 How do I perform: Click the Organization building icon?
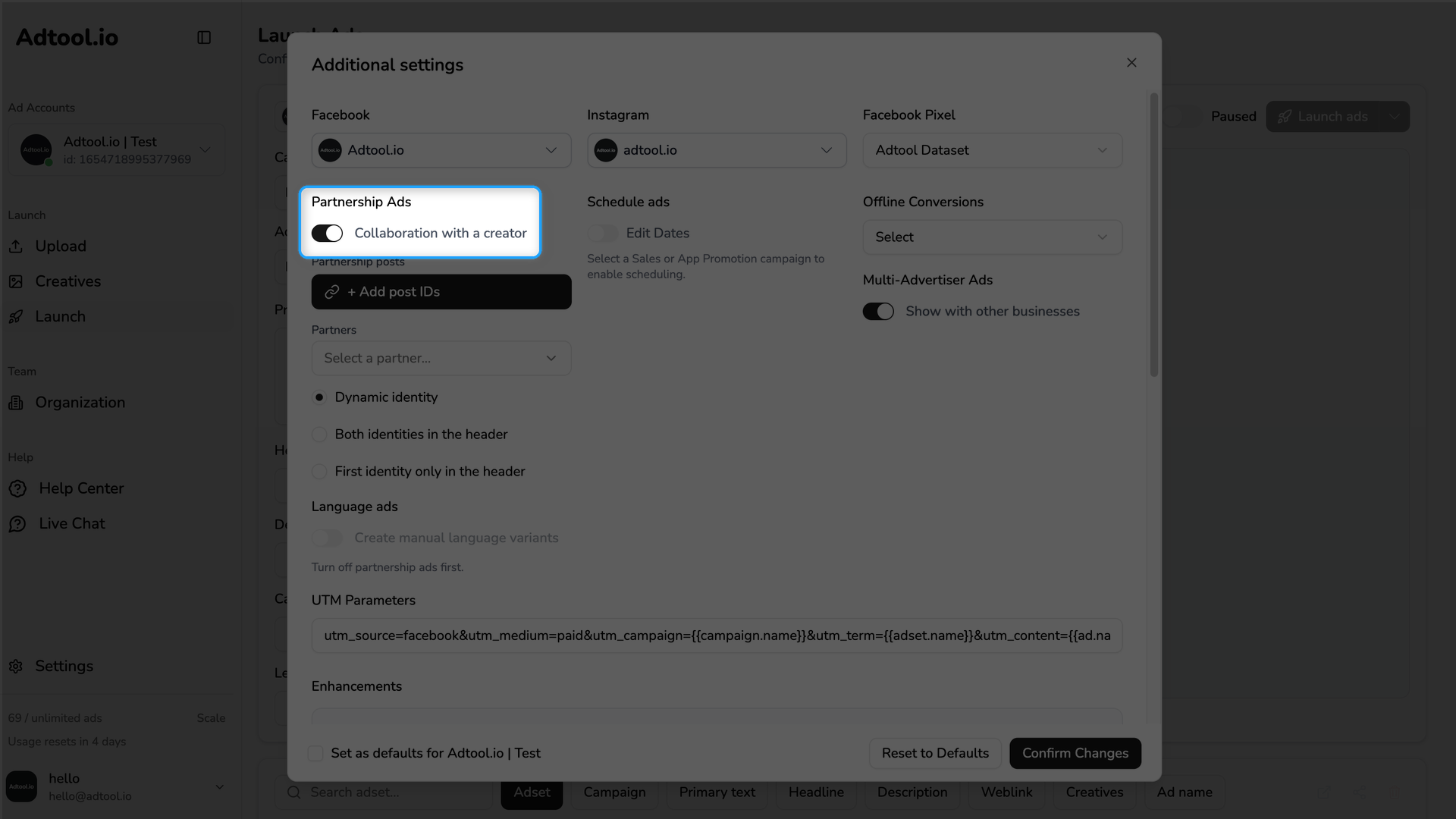click(16, 403)
